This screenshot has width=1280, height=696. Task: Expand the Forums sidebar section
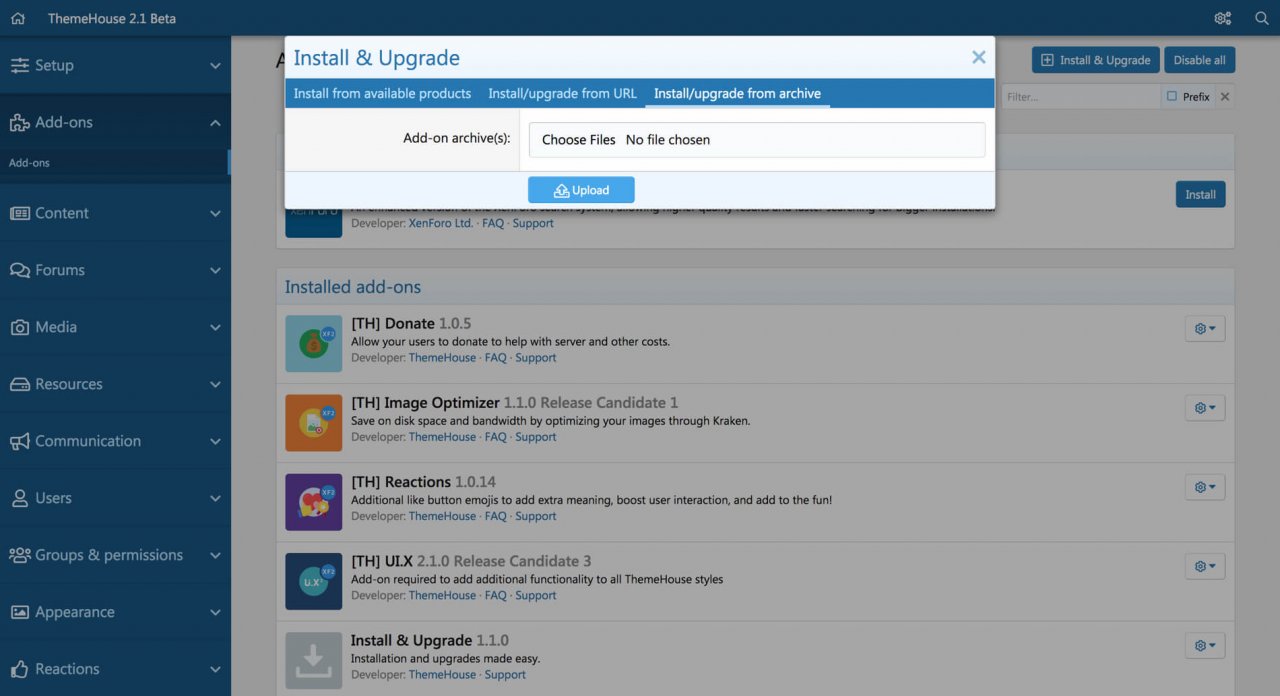click(115, 270)
